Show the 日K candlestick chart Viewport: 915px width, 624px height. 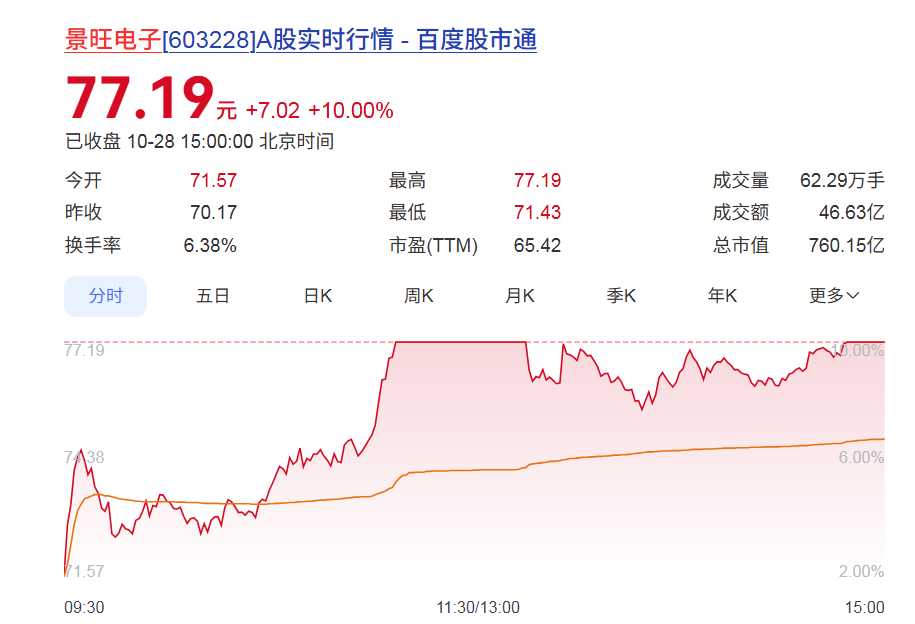pos(318,296)
